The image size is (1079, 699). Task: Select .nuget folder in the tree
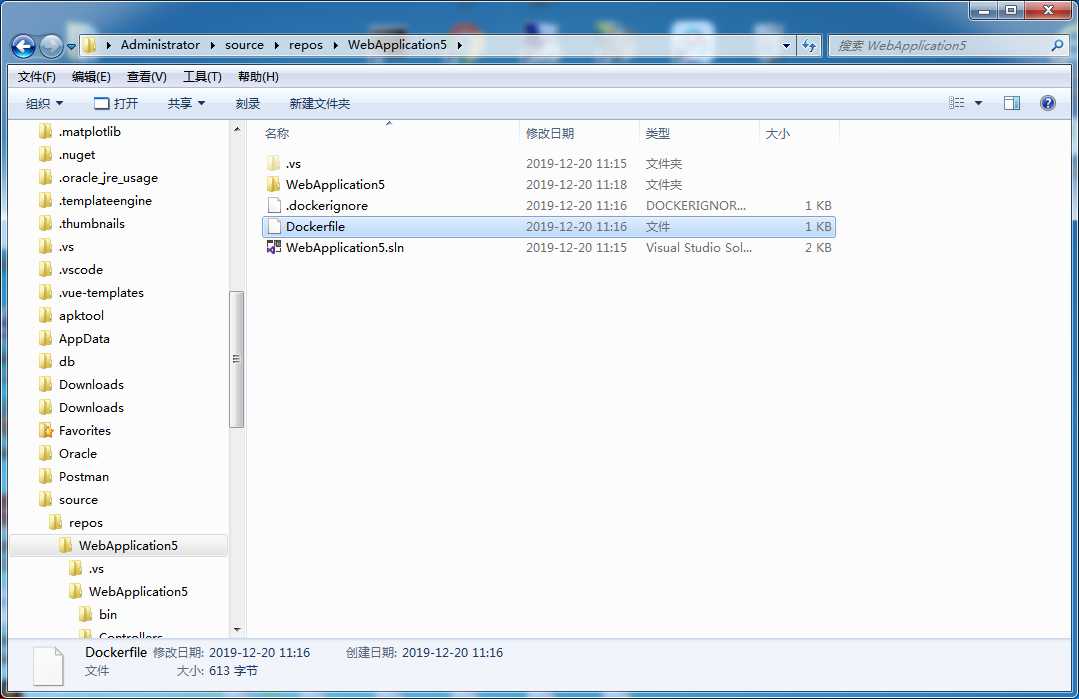pyautogui.click(x=77, y=155)
